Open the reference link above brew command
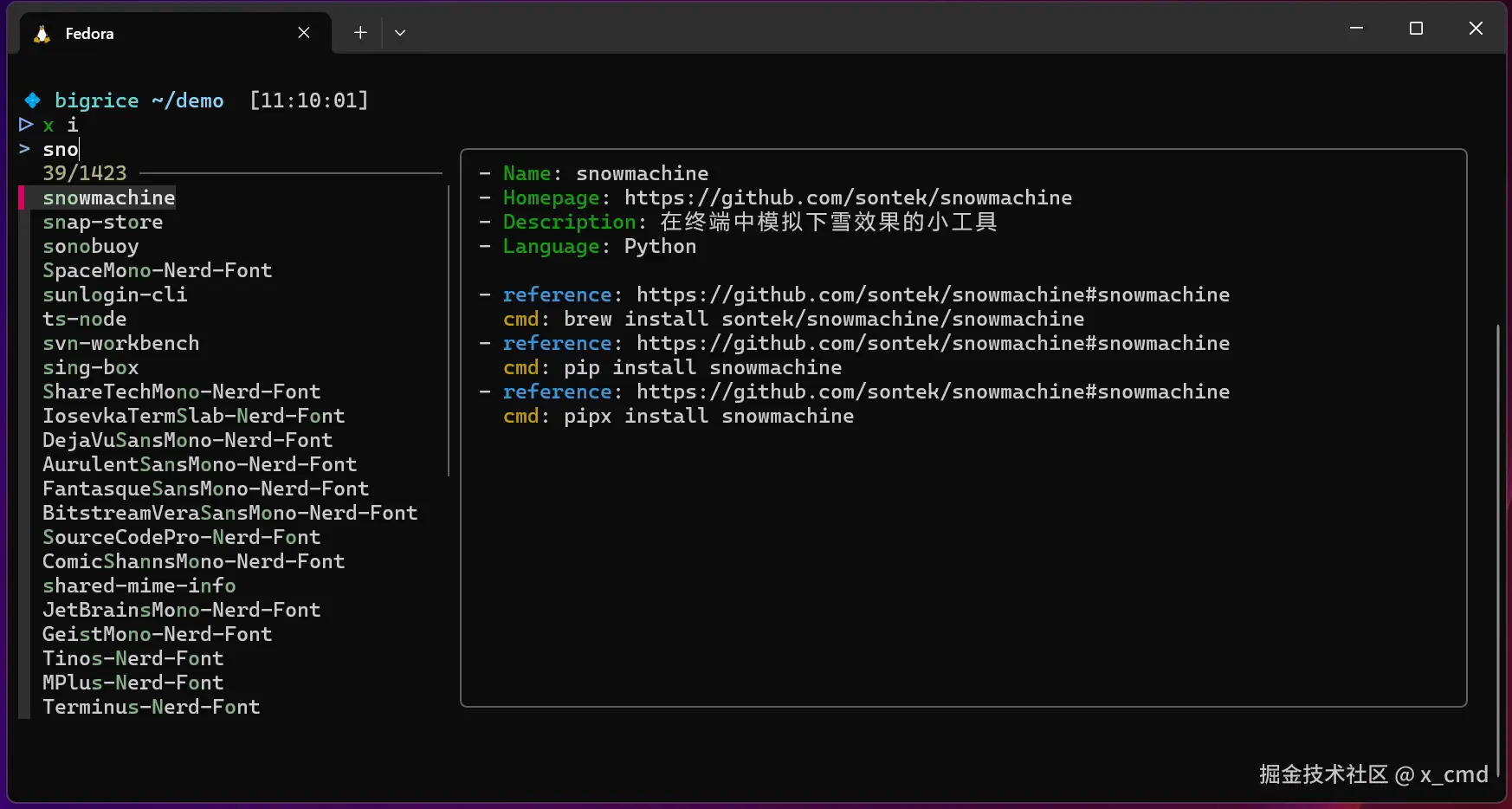This screenshot has width=1512, height=809. (x=933, y=295)
